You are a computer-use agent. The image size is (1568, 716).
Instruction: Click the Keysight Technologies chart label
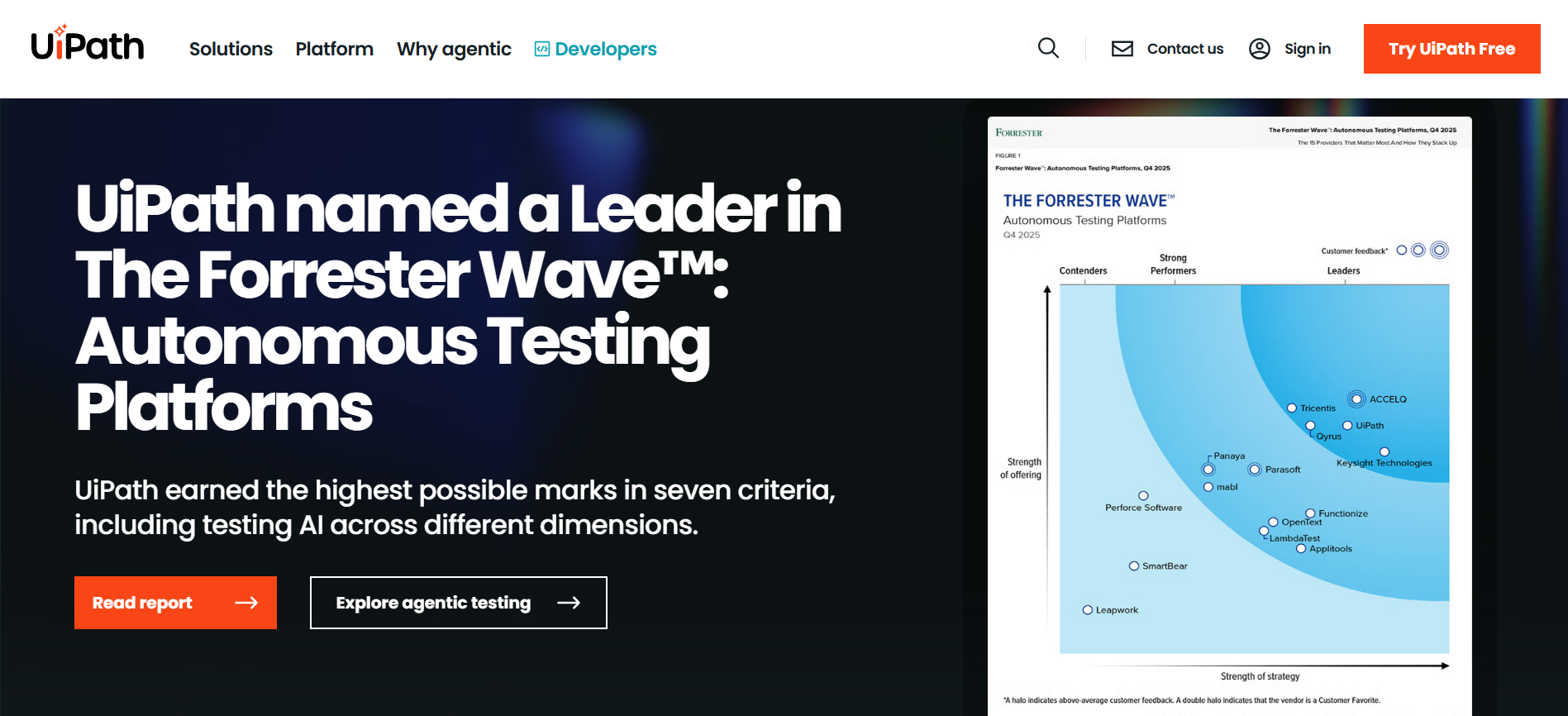(1385, 463)
